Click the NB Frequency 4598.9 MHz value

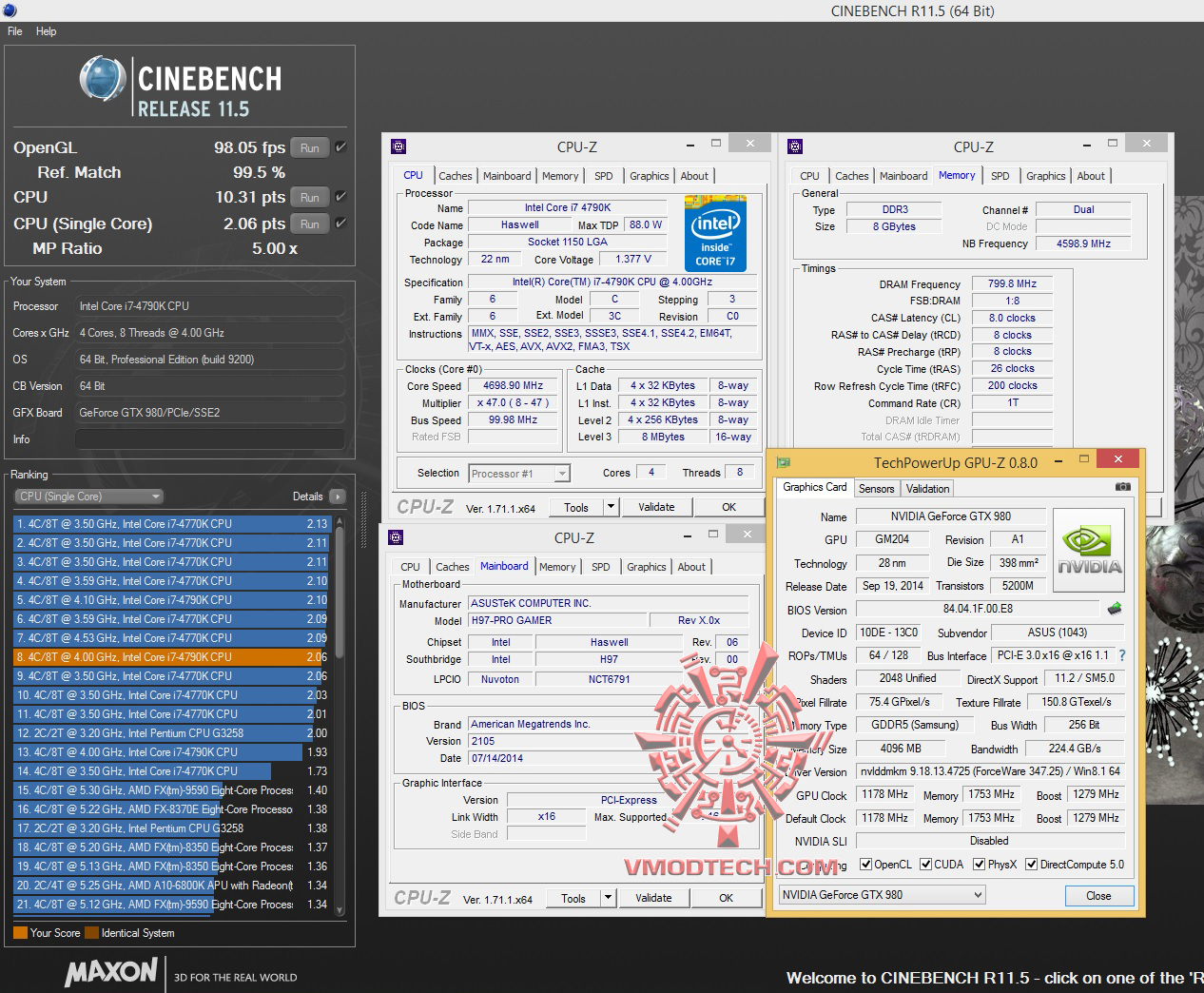[1083, 243]
